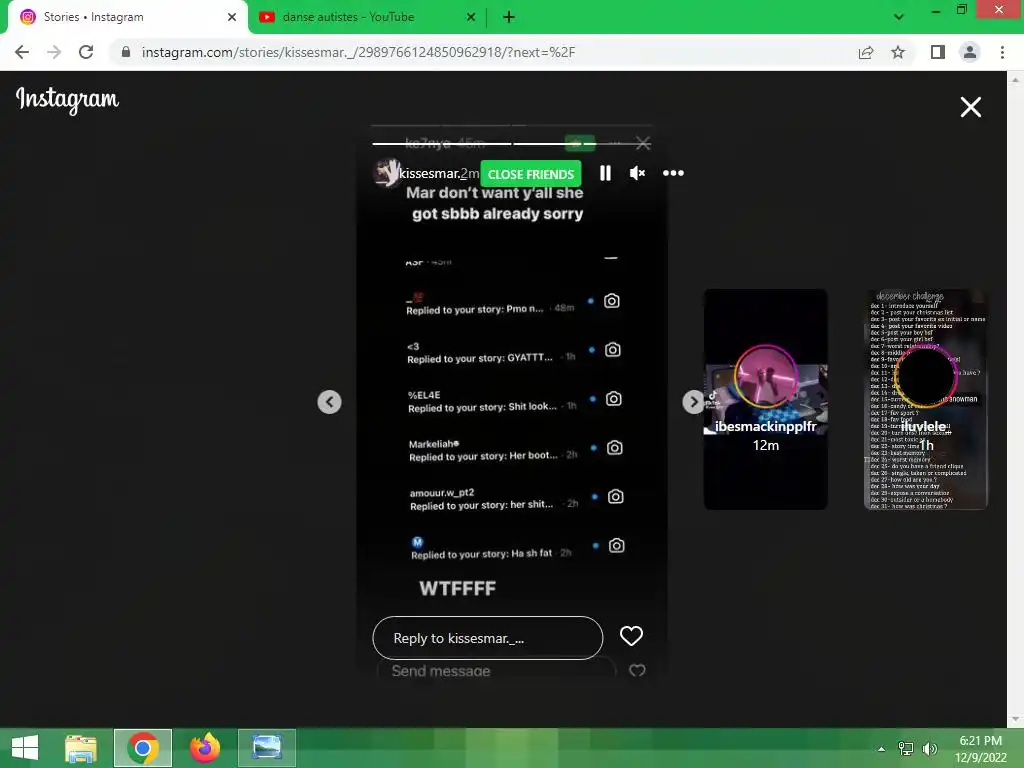Viewport: 1024px width, 768px height.
Task: Click the address bar URL
Action: click(359, 52)
